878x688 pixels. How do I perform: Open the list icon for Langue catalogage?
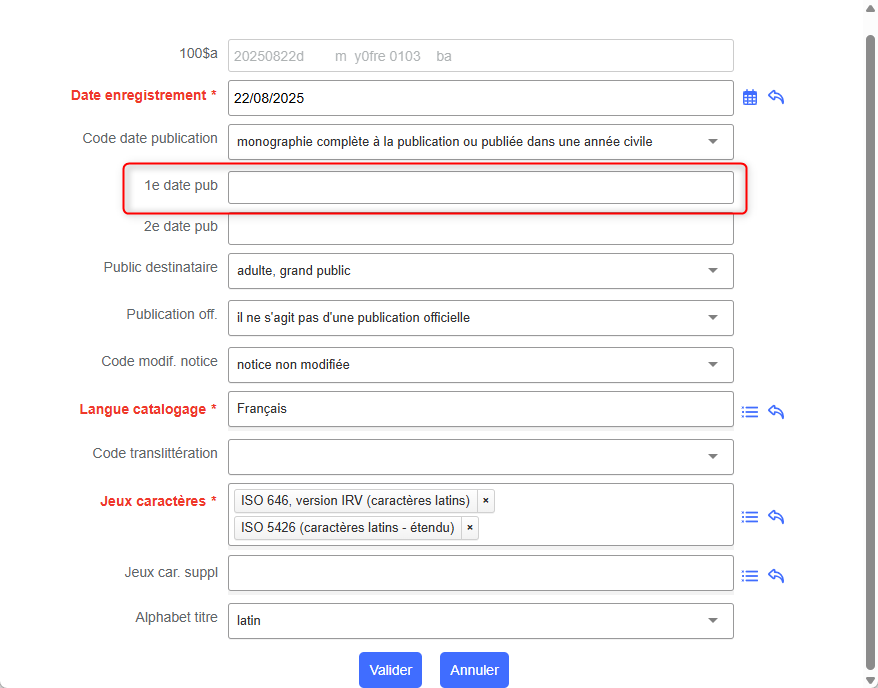coord(750,411)
